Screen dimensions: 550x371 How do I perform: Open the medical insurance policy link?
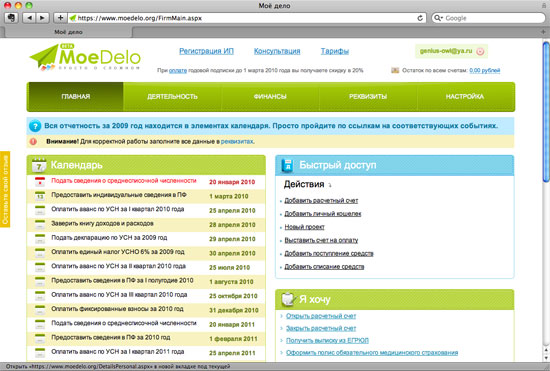pyautogui.click(x=372, y=353)
